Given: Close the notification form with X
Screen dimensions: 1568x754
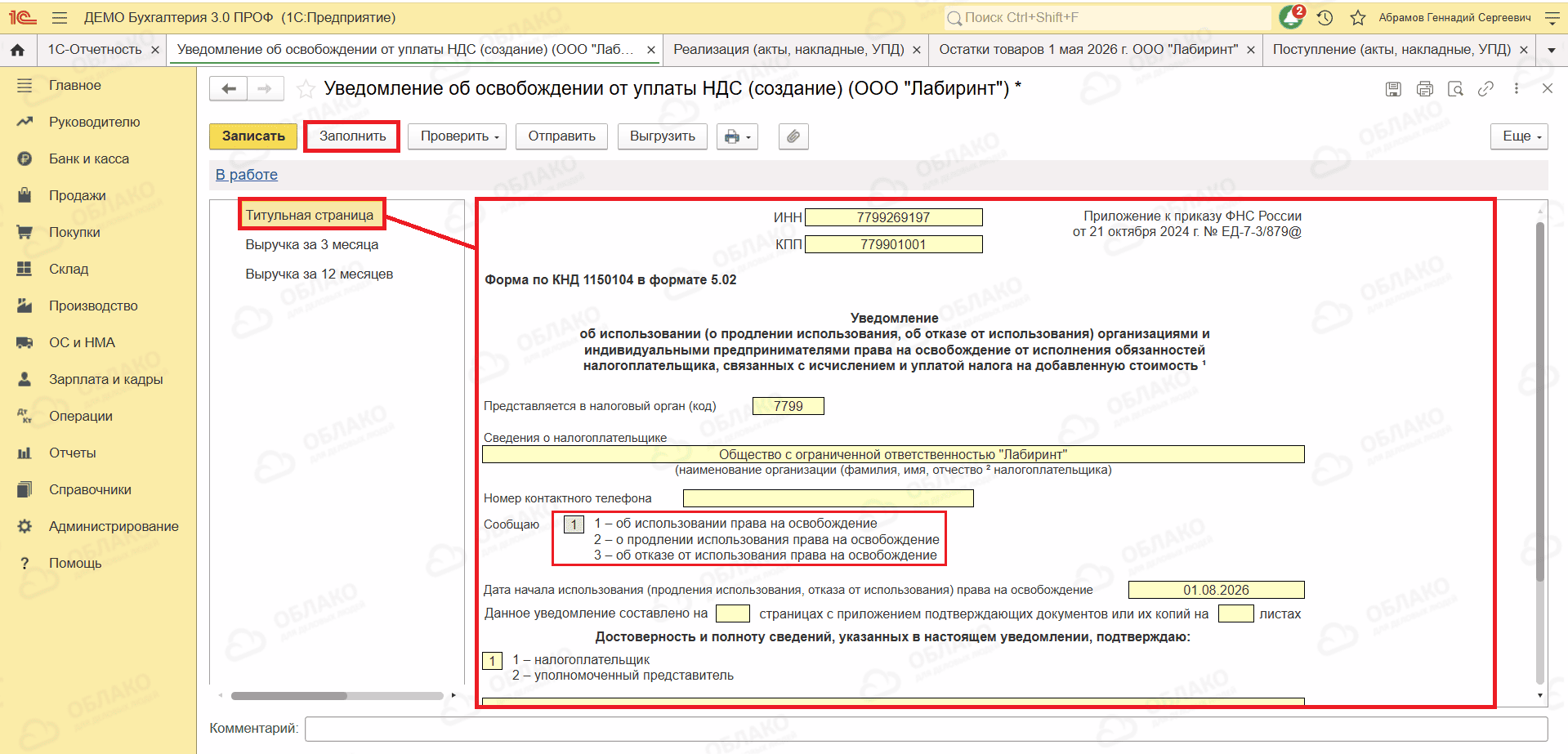Looking at the screenshot, I should click(x=1548, y=88).
